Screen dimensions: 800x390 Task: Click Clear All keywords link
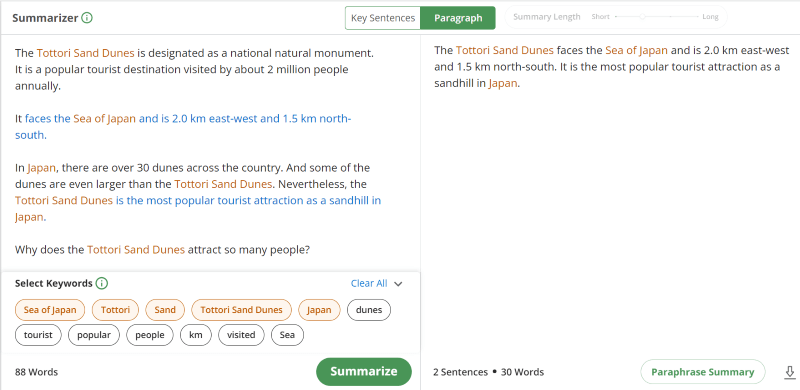point(369,283)
